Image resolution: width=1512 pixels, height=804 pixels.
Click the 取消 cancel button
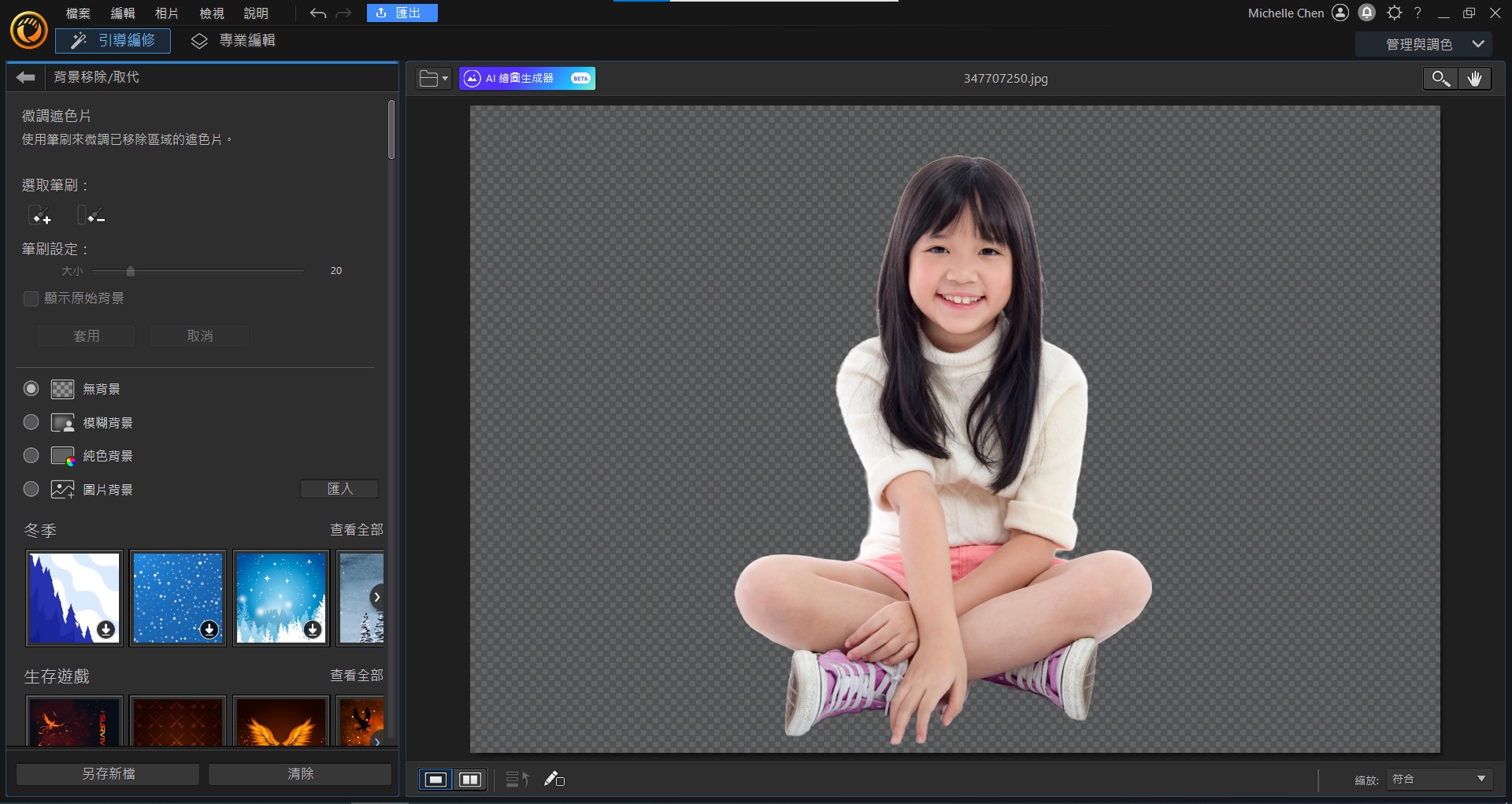199,336
